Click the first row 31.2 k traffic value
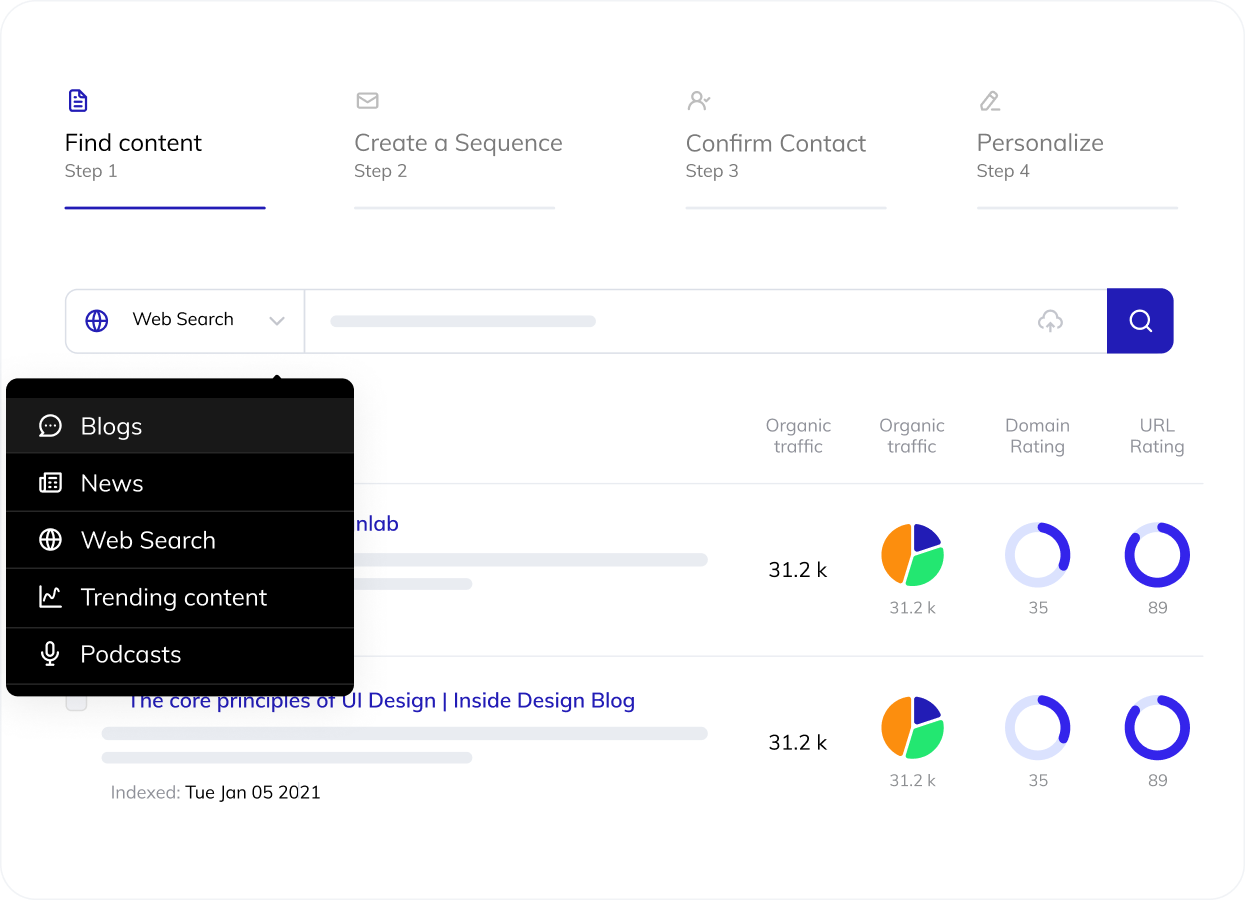The height and width of the screenshot is (900, 1246). pos(798,570)
